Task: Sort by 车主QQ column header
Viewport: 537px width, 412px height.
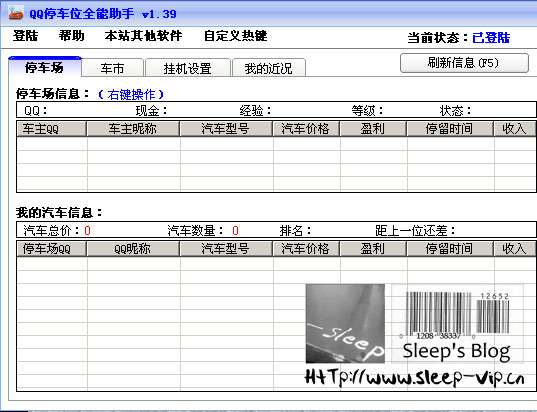Action: pos(51,129)
